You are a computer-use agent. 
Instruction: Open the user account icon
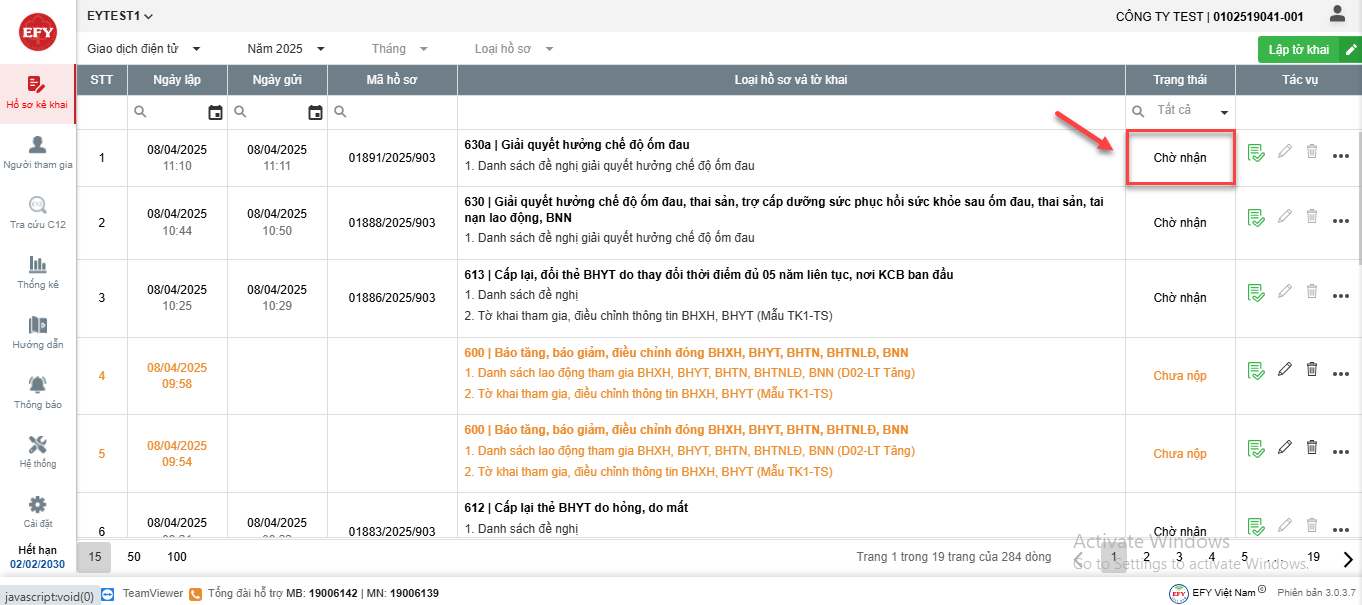tap(1337, 14)
